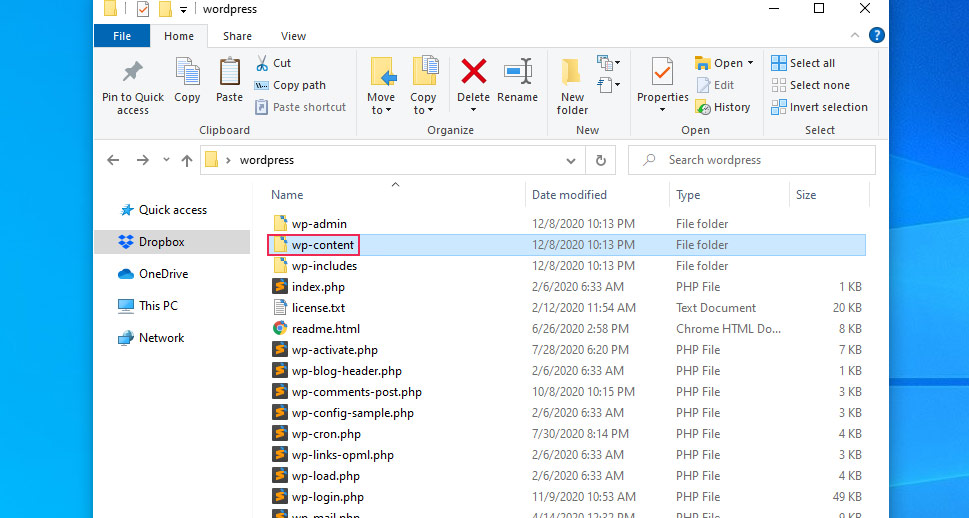This screenshot has width=969, height=518.
Task: Click the red Delete icon
Action: [473, 72]
